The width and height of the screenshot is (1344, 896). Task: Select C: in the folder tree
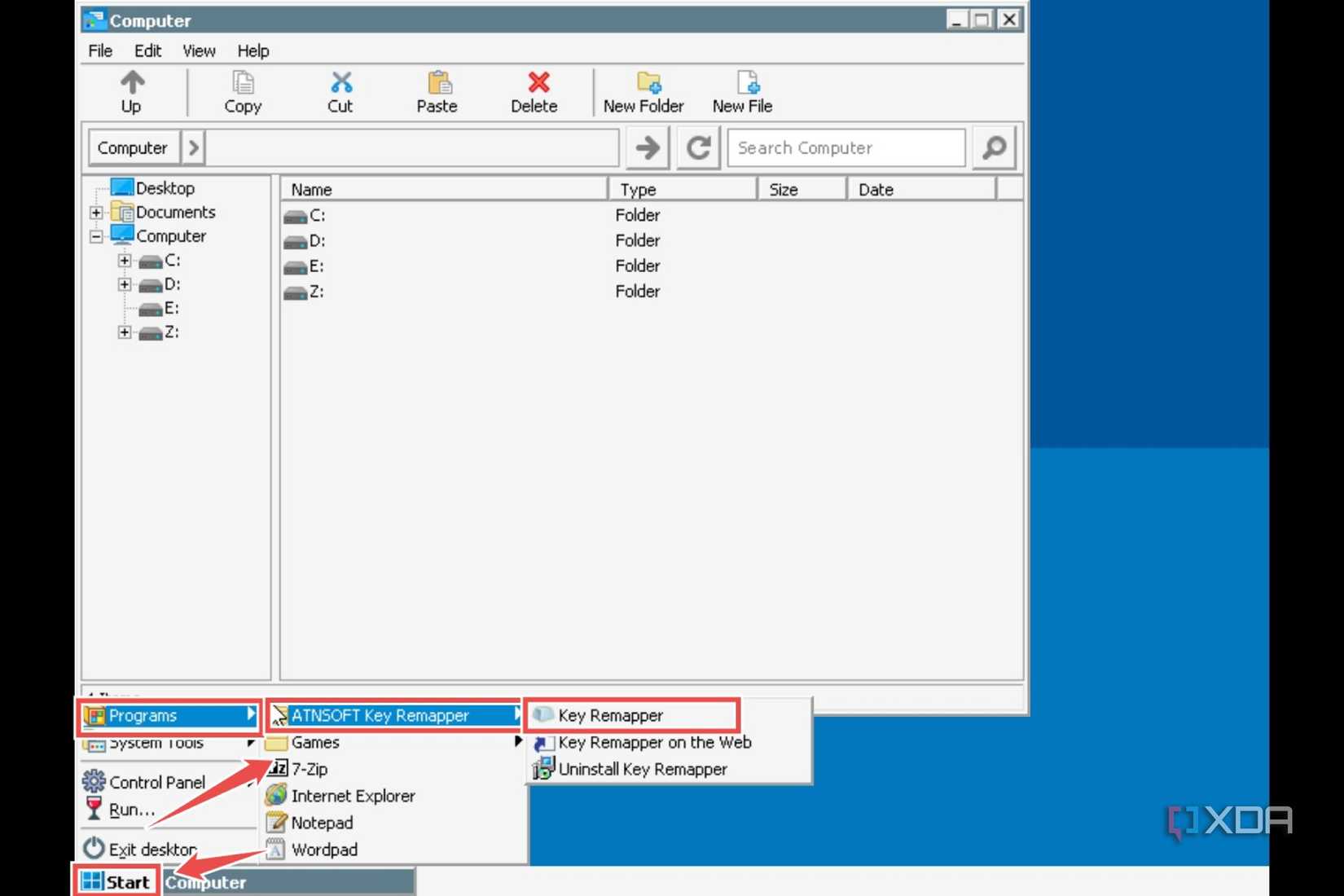coord(160,261)
